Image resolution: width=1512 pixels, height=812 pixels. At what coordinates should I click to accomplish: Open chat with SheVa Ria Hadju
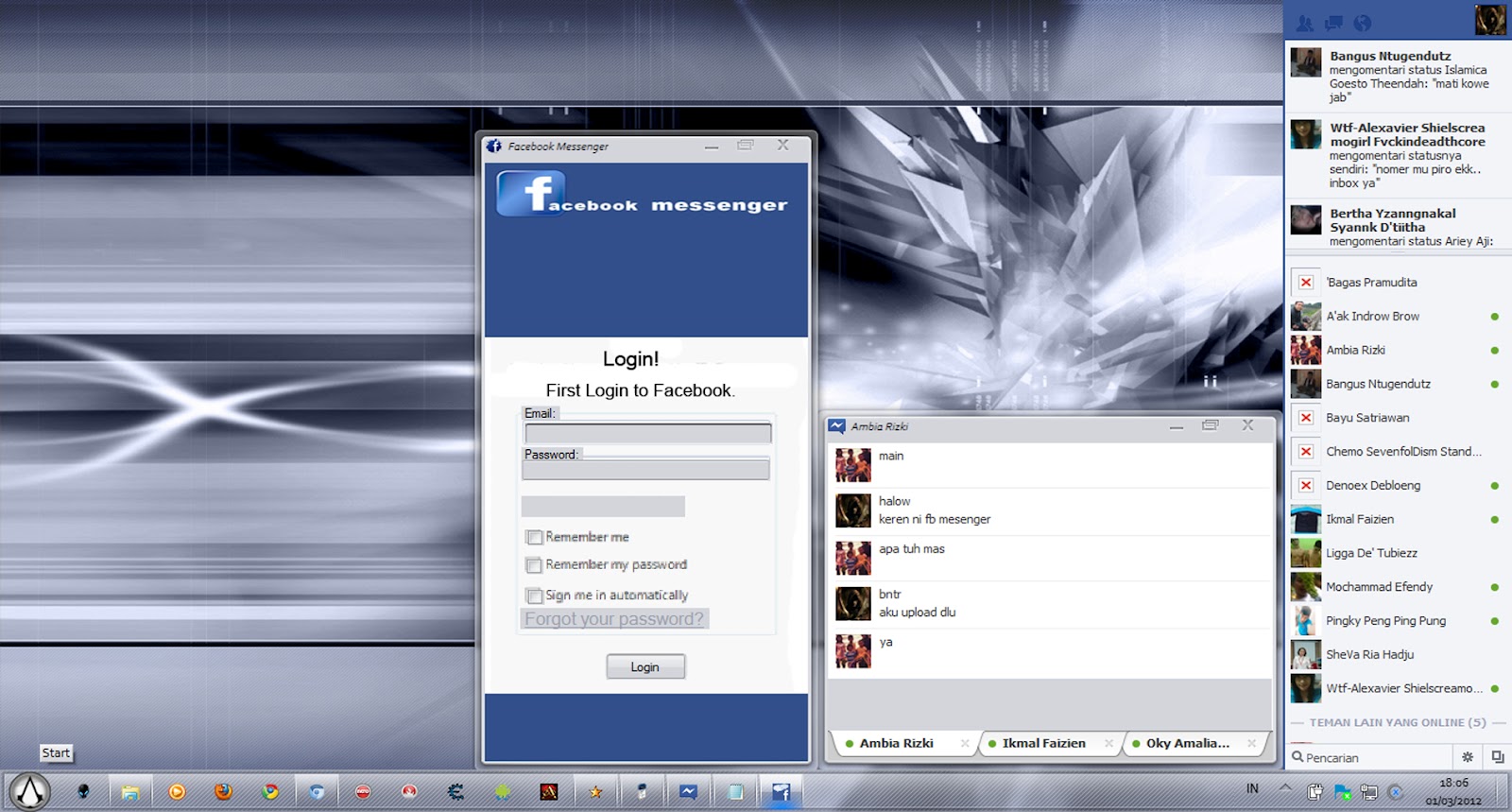1396,654
